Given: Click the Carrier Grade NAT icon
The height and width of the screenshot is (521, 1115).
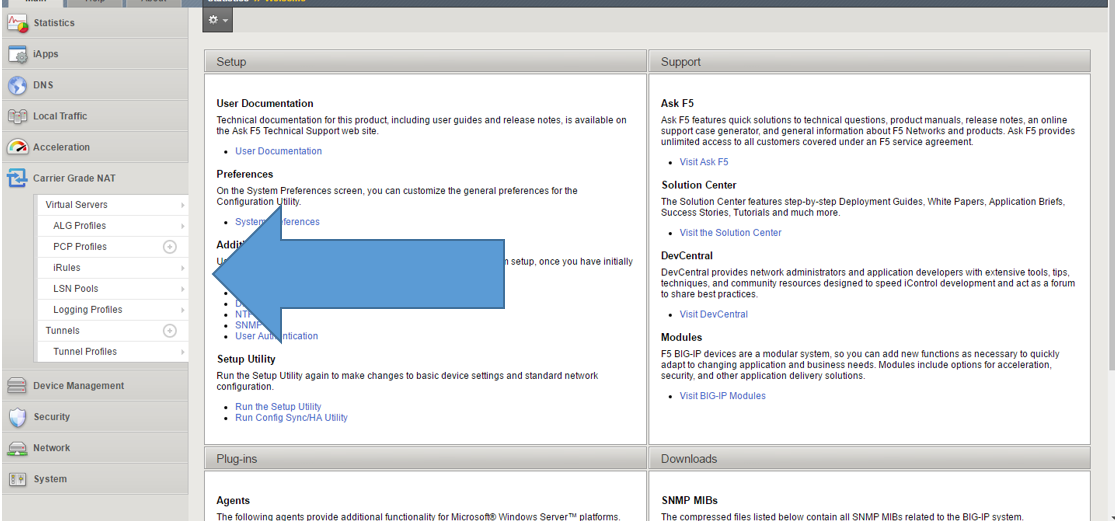Looking at the screenshot, I should (17, 178).
